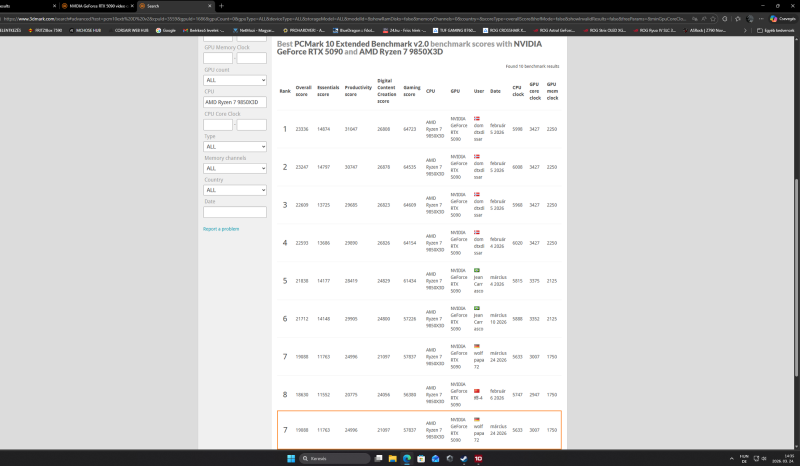This screenshot has width=800, height=466.
Task: Open rank 1 overall score 23336
Action: coord(302,129)
